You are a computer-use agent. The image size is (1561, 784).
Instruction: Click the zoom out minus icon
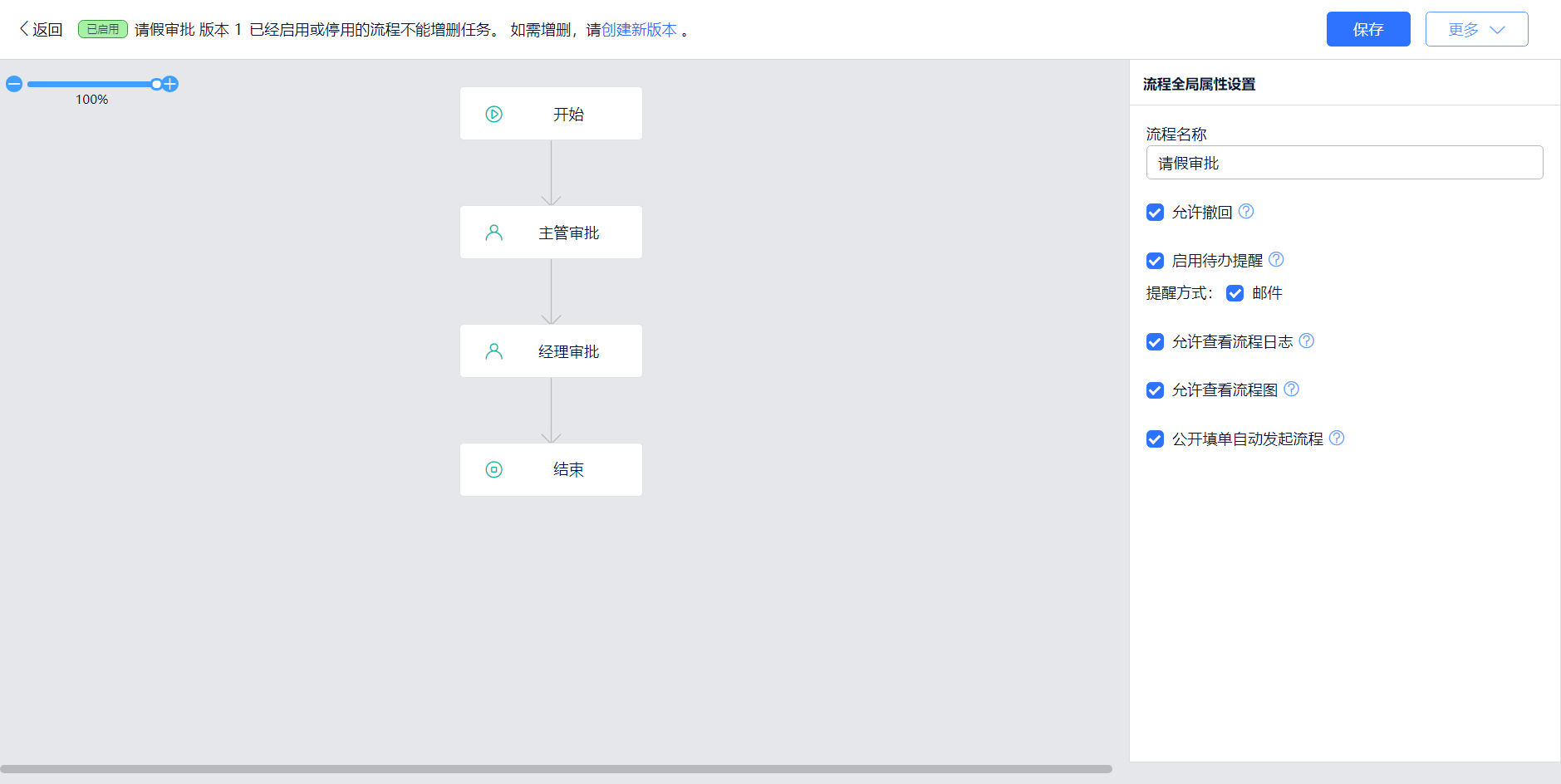tap(14, 84)
